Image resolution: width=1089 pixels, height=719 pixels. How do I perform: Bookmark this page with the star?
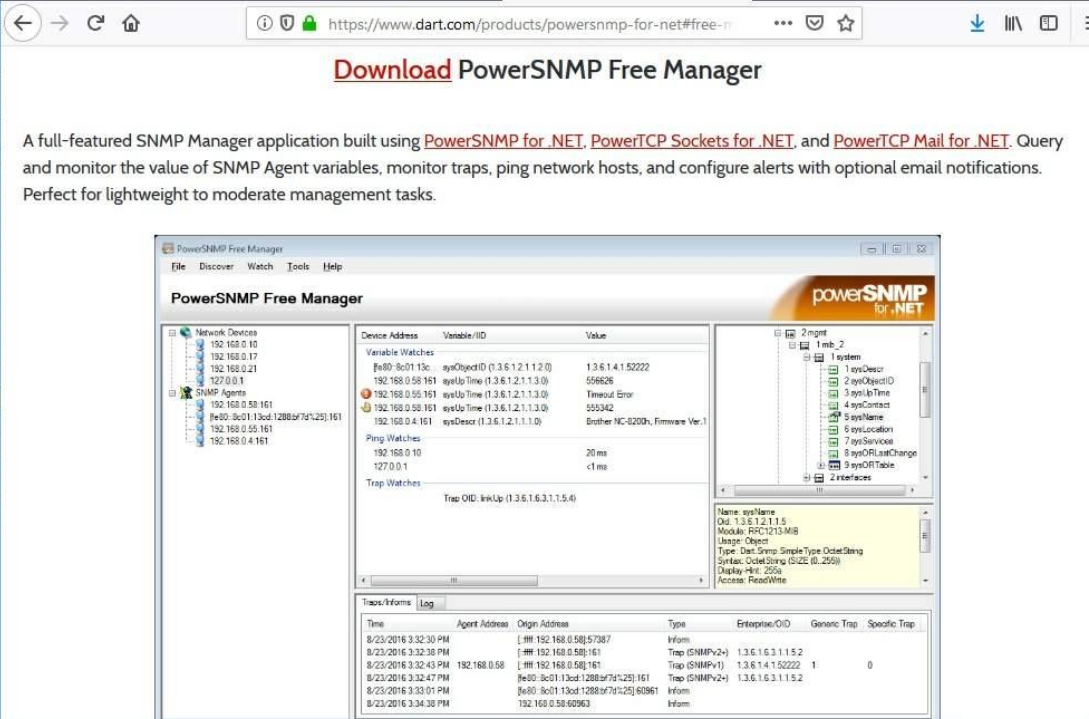pos(845,23)
